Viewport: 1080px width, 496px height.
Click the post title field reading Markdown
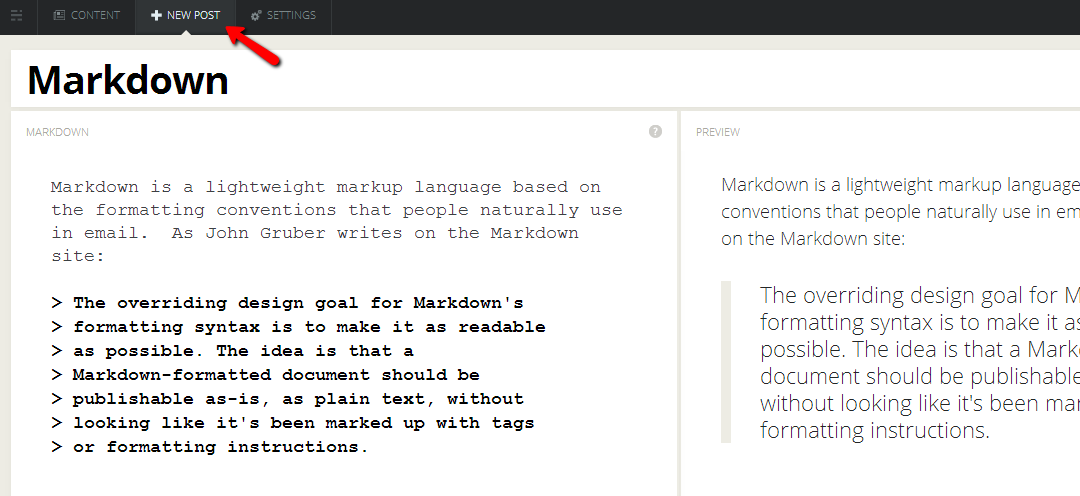coord(128,80)
